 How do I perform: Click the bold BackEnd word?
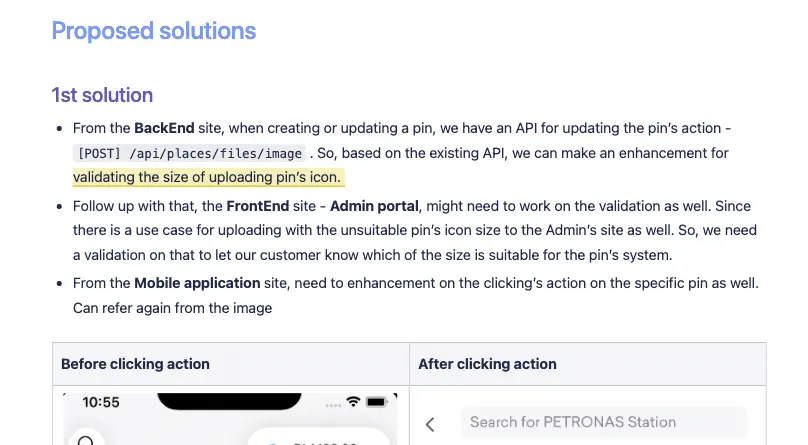pyautogui.click(x=164, y=128)
